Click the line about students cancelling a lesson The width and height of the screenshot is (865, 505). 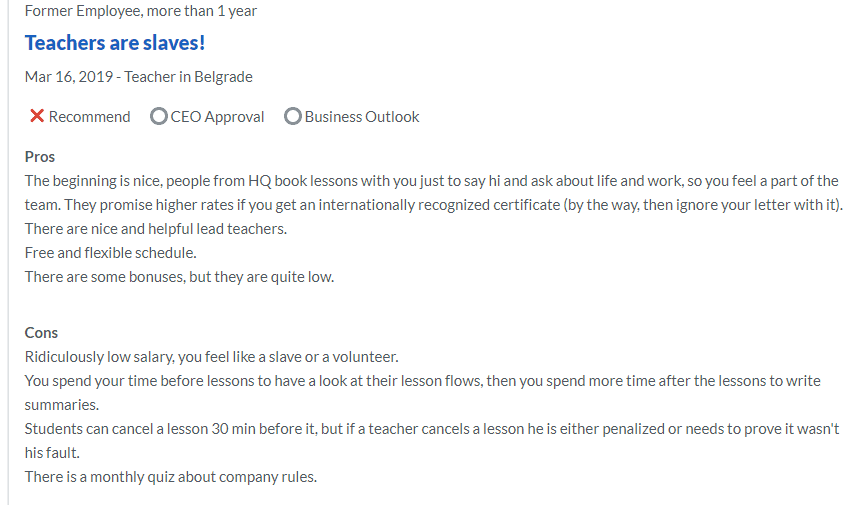pyautogui.click(x=431, y=428)
